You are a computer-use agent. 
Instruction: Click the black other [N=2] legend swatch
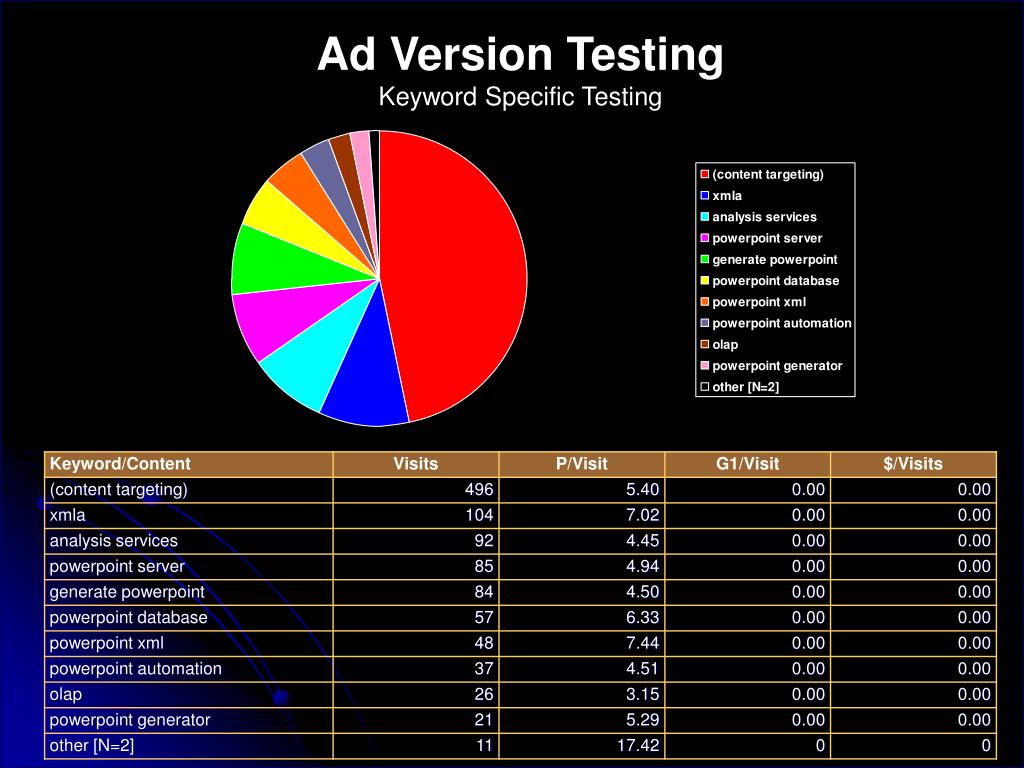[x=705, y=387]
